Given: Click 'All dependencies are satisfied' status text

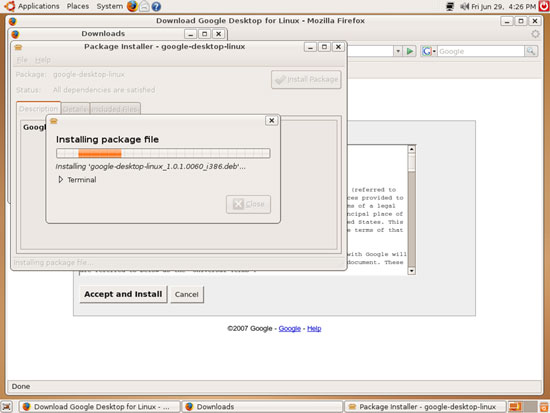Looking at the screenshot, I should click(104, 90).
